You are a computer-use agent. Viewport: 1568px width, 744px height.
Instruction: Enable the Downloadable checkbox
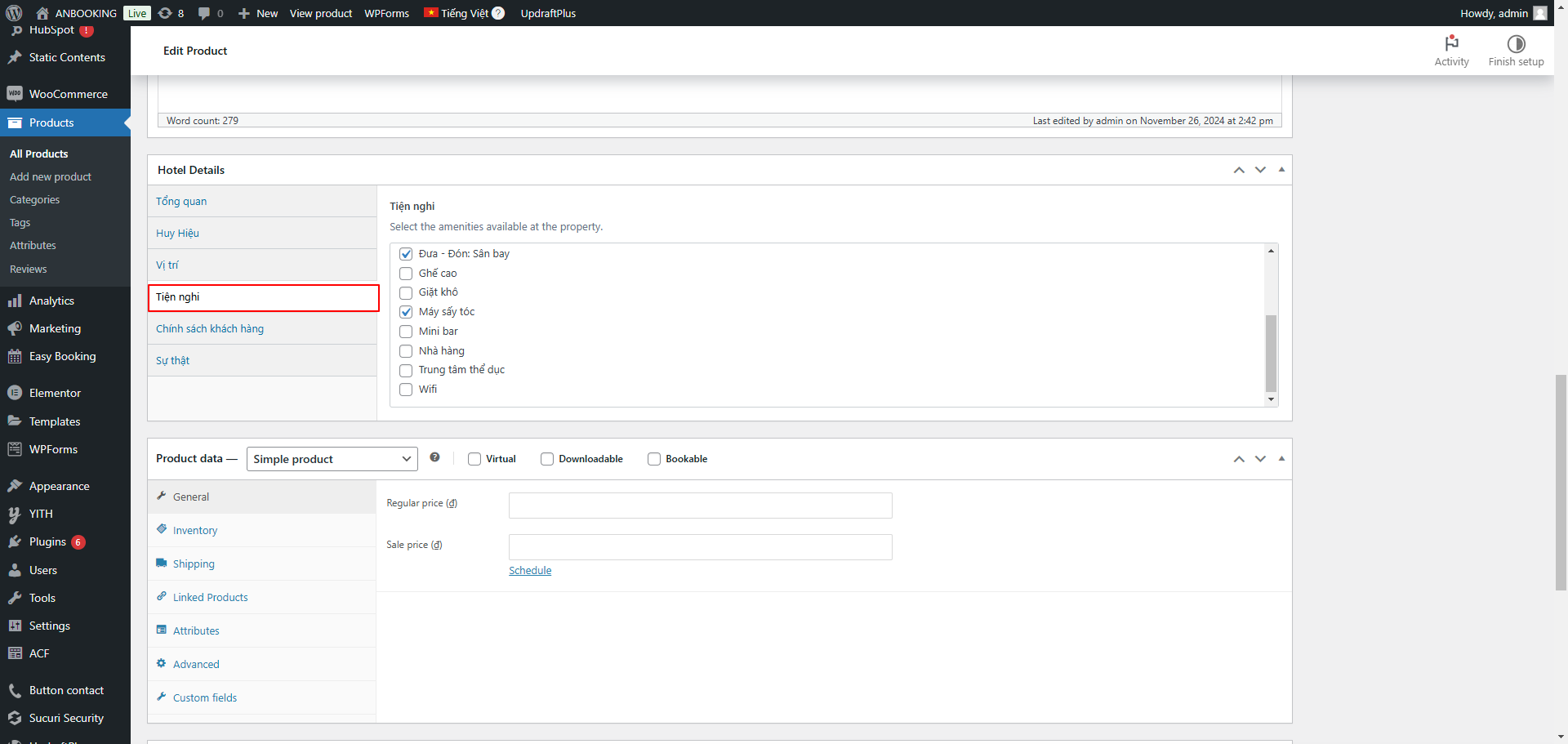pyautogui.click(x=547, y=459)
